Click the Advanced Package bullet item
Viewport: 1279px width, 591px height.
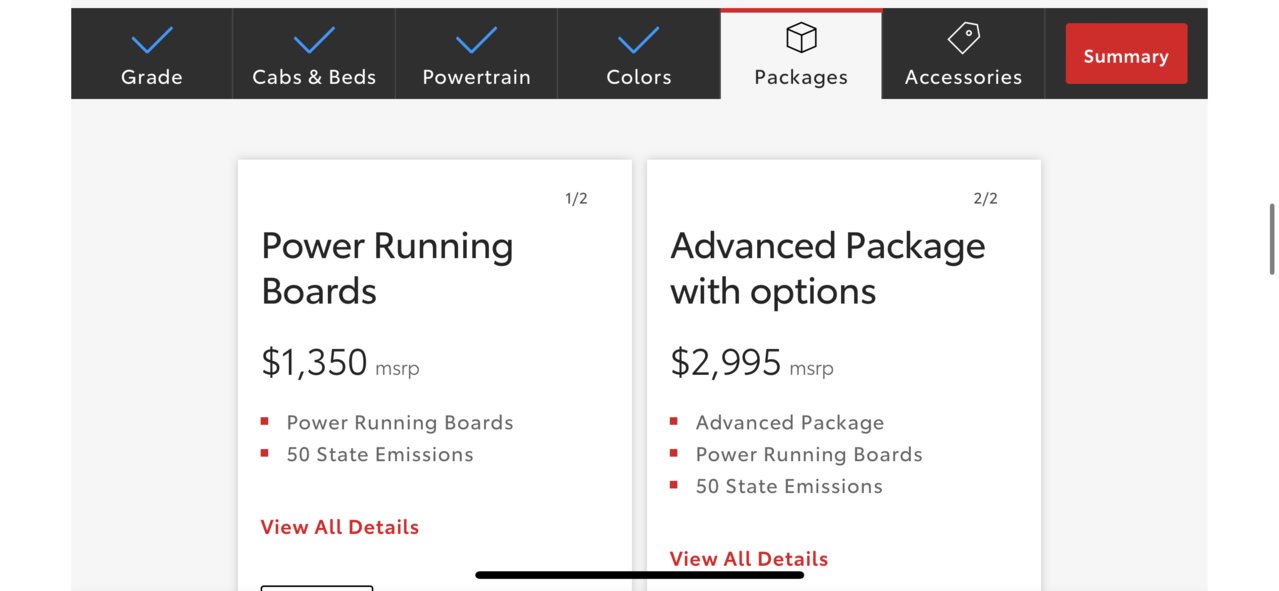coord(790,423)
